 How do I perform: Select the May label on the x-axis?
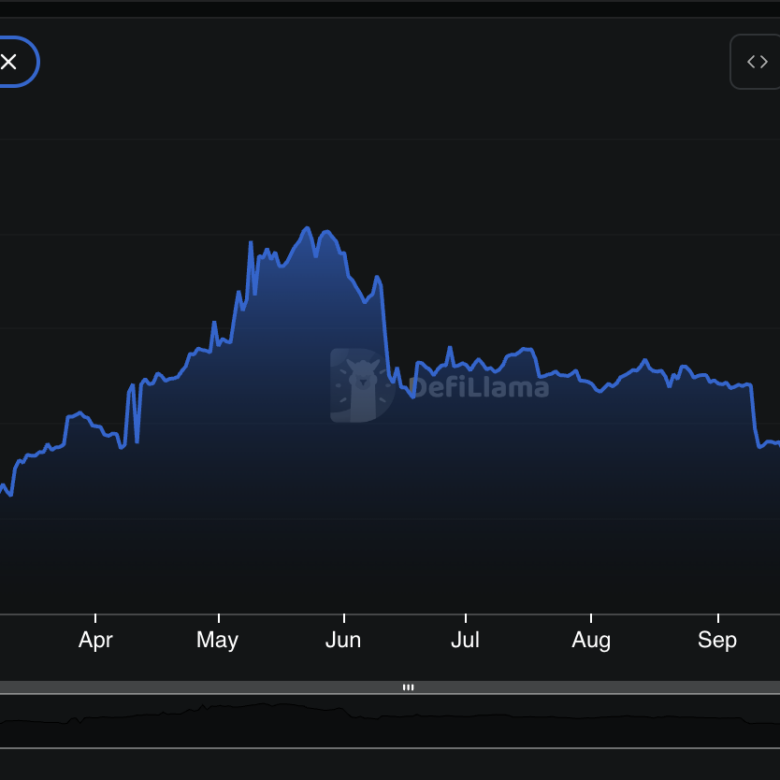point(217,640)
